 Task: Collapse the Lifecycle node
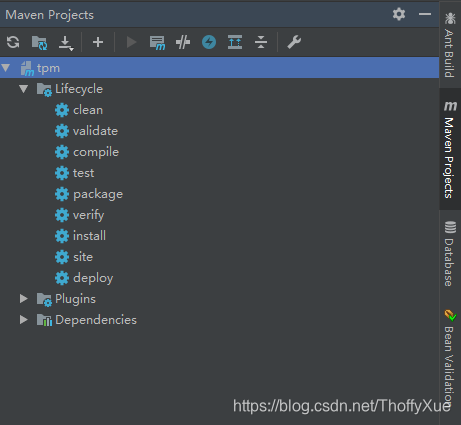(23, 89)
